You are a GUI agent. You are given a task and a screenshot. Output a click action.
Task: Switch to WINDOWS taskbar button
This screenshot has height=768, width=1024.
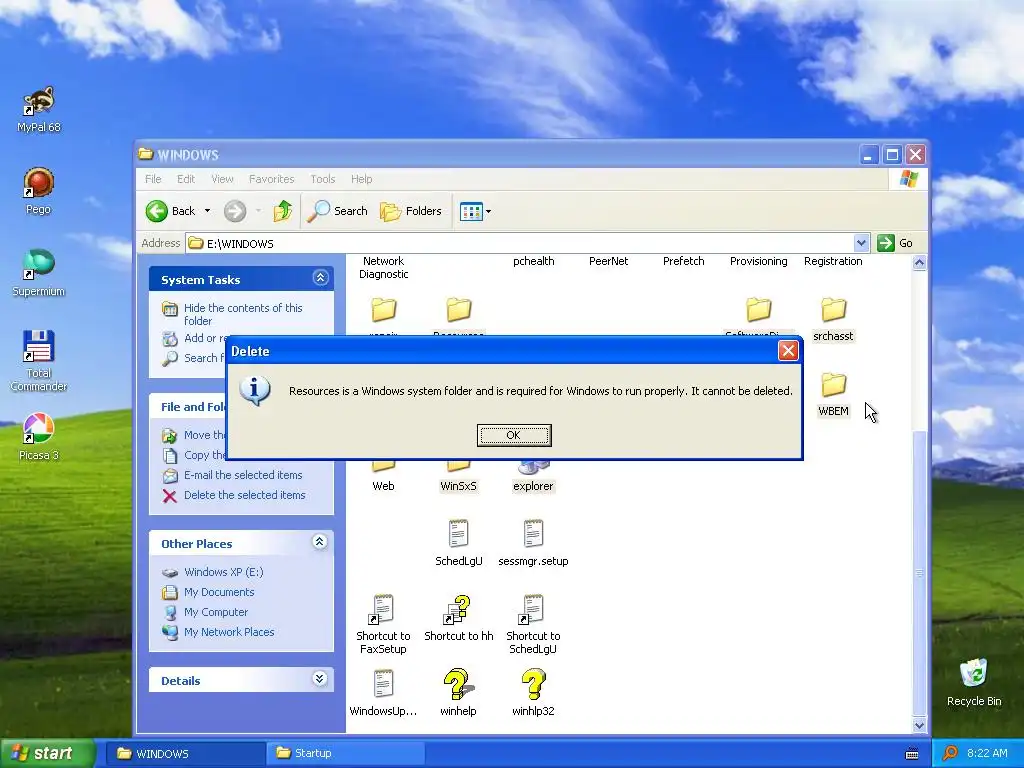(185, 754)
